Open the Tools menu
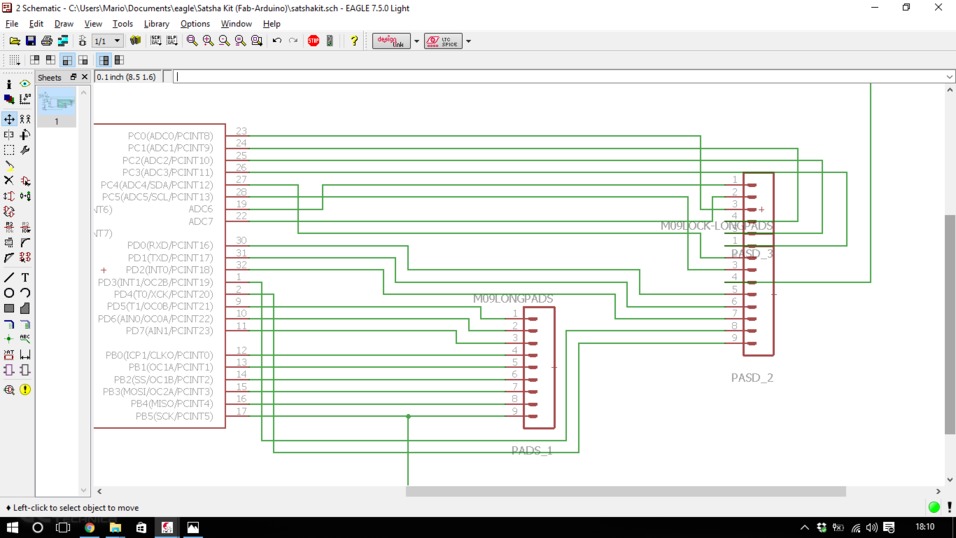 click(x=123, y=24)
